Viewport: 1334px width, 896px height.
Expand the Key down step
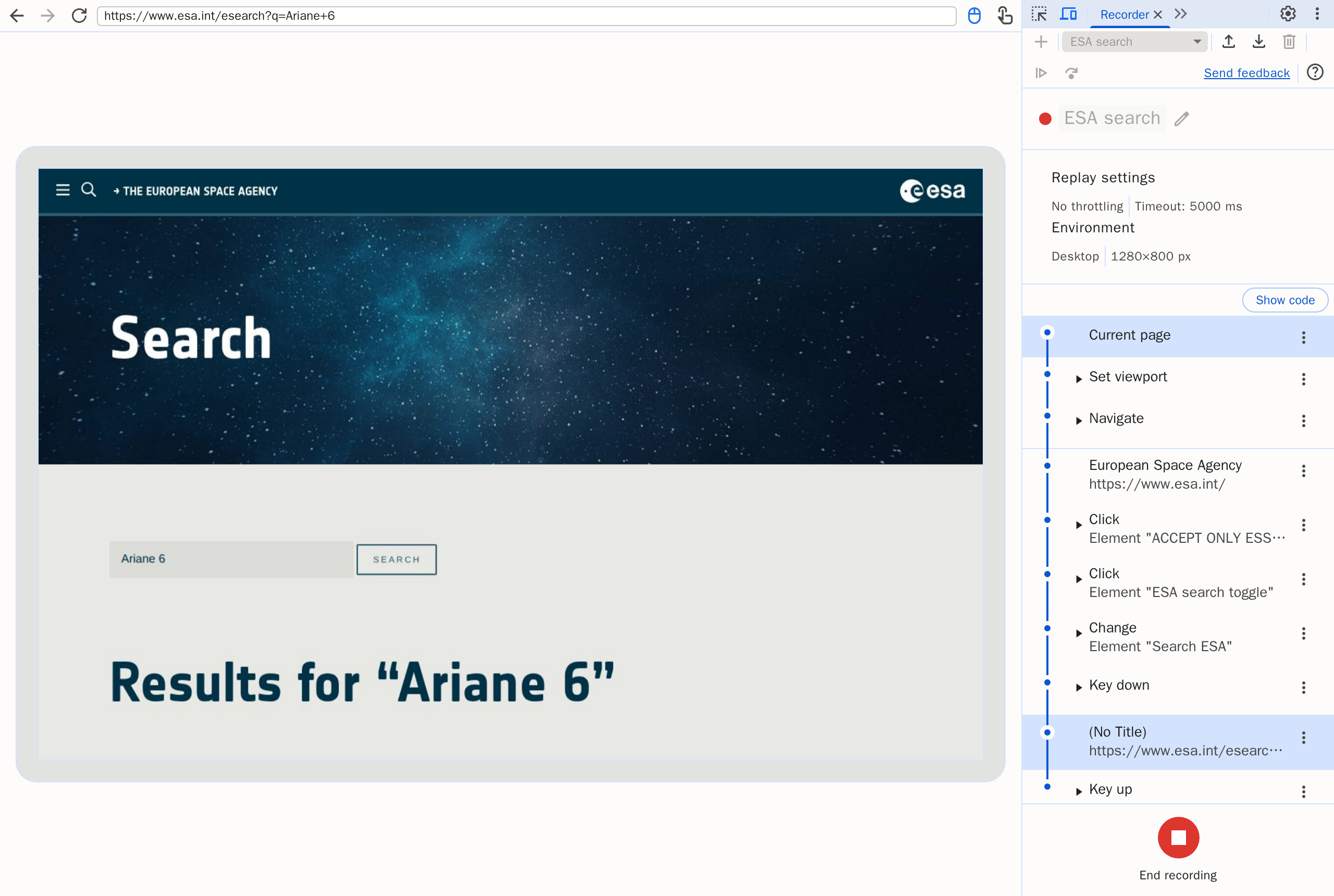(x=1079, y=688)
